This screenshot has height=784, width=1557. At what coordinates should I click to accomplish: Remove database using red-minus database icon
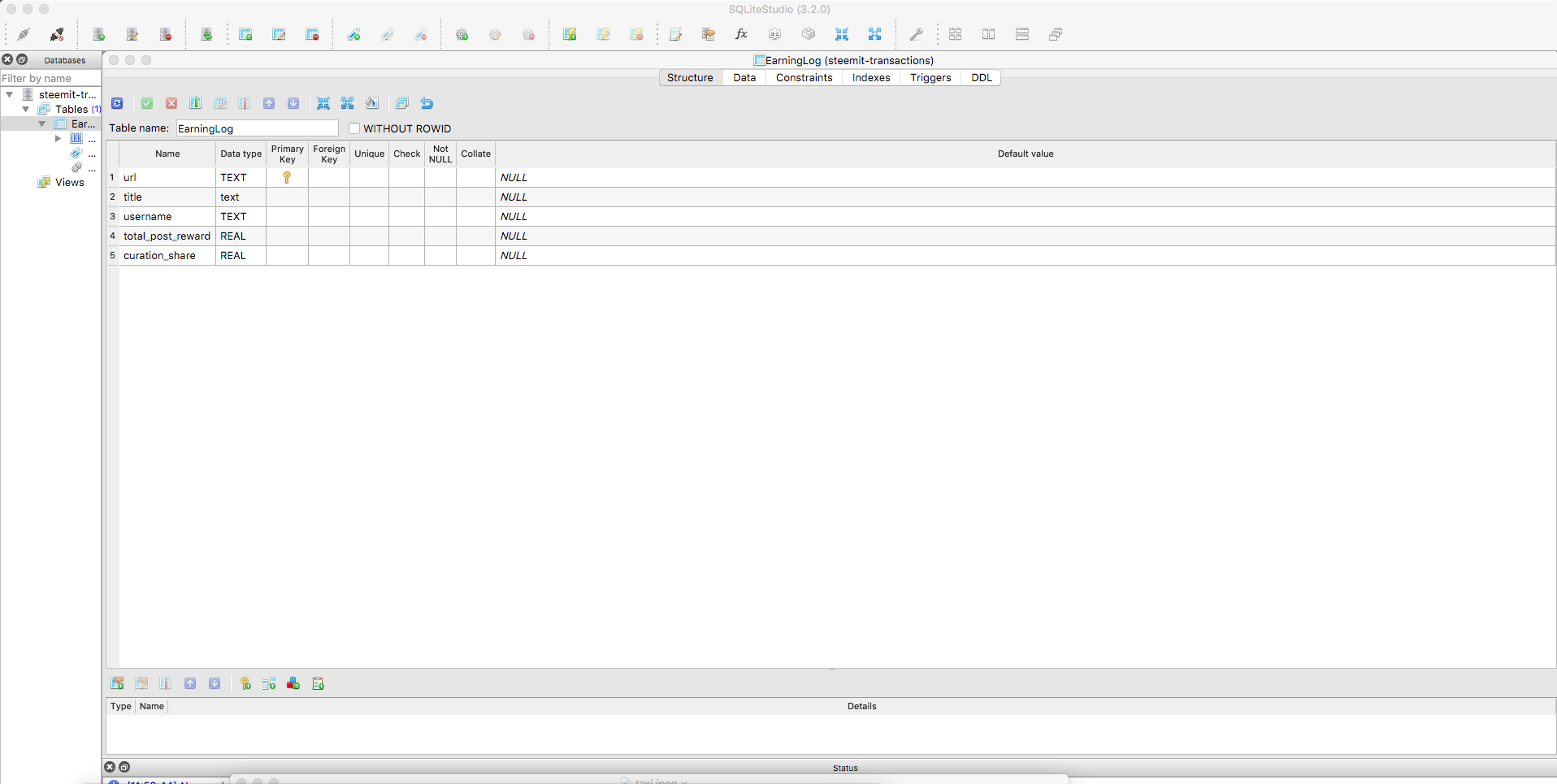pos(166,34)
